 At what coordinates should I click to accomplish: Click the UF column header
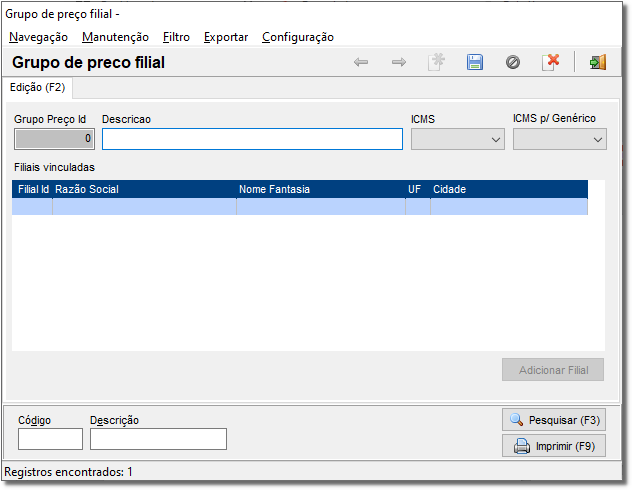[x=418, y=189]
